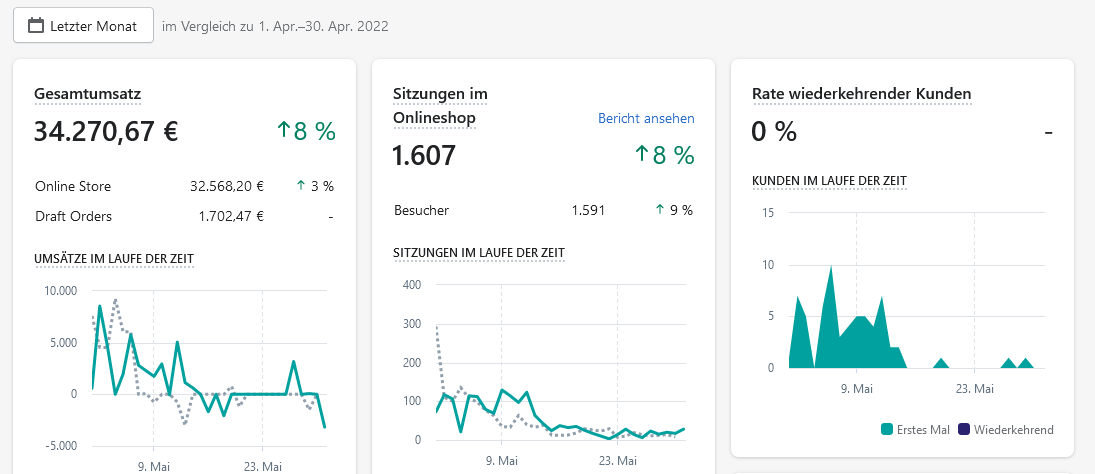The height and width of the screenshot is (474, 1095).
Task: Click KUNDEN IM LAUFE DER ZEIT label
Action: [x=830, y=181]
